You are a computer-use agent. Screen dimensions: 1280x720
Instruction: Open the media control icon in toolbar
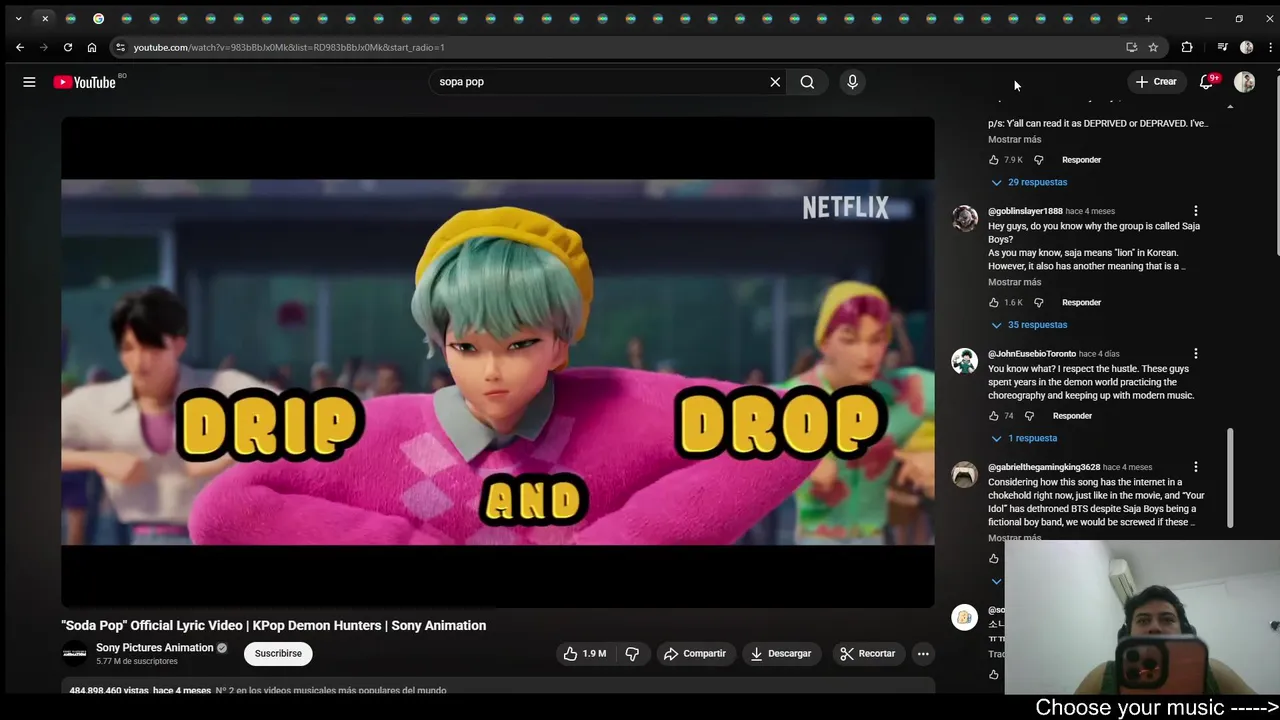tap(1222, 47)
